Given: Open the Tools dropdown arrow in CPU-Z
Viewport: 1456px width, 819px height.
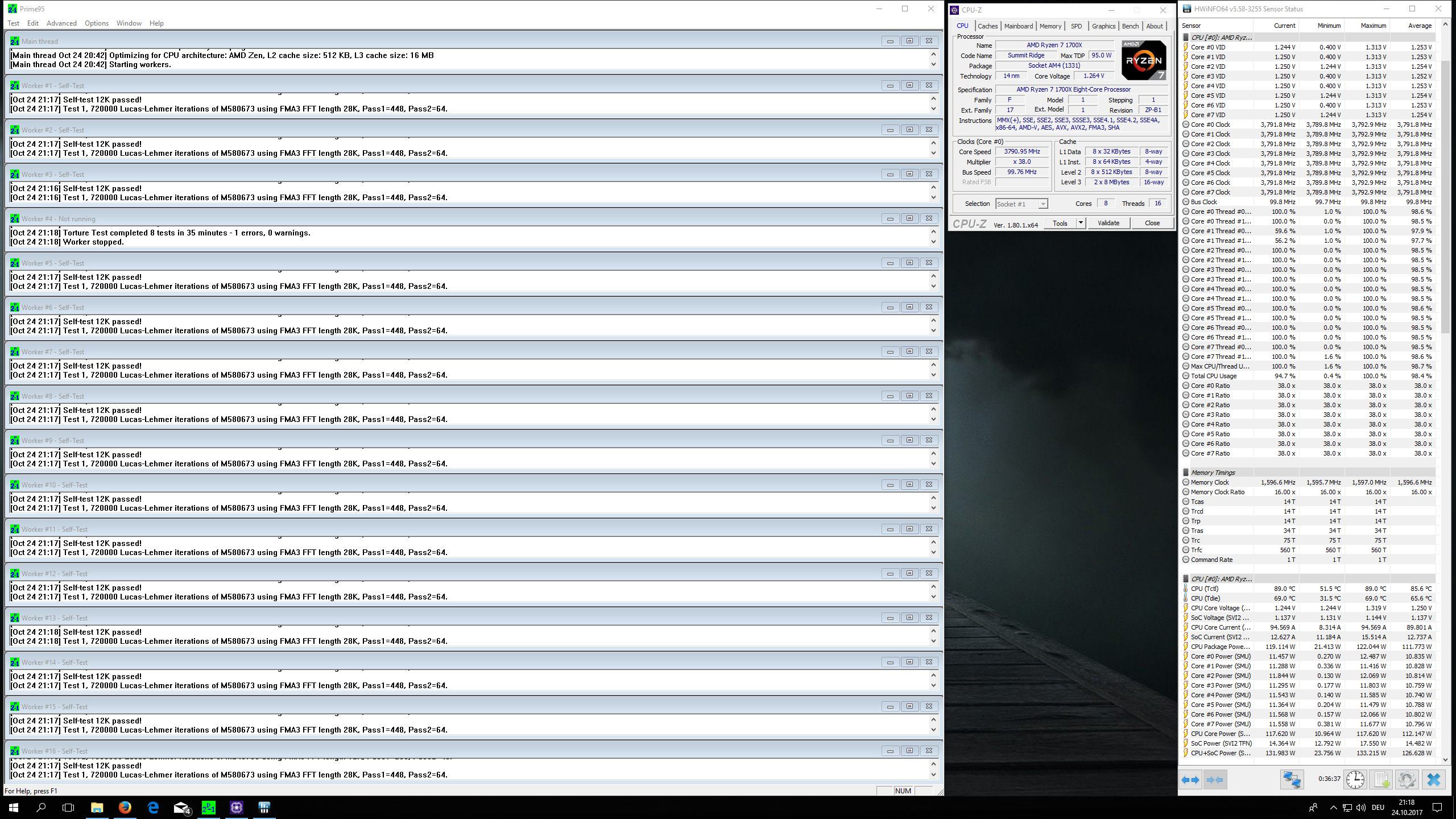Looking at the screenshot, I should pyautogui.click(x=1081, y=223).
